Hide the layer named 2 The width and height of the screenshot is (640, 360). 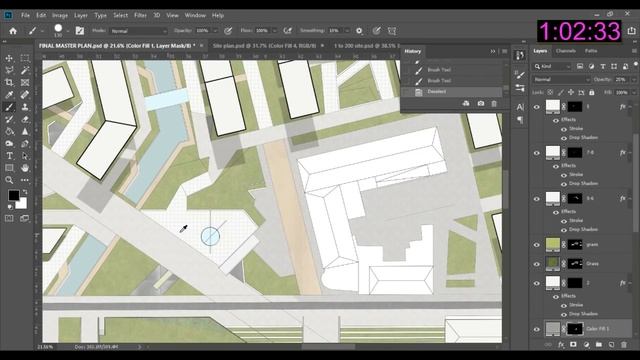(536, 283)
